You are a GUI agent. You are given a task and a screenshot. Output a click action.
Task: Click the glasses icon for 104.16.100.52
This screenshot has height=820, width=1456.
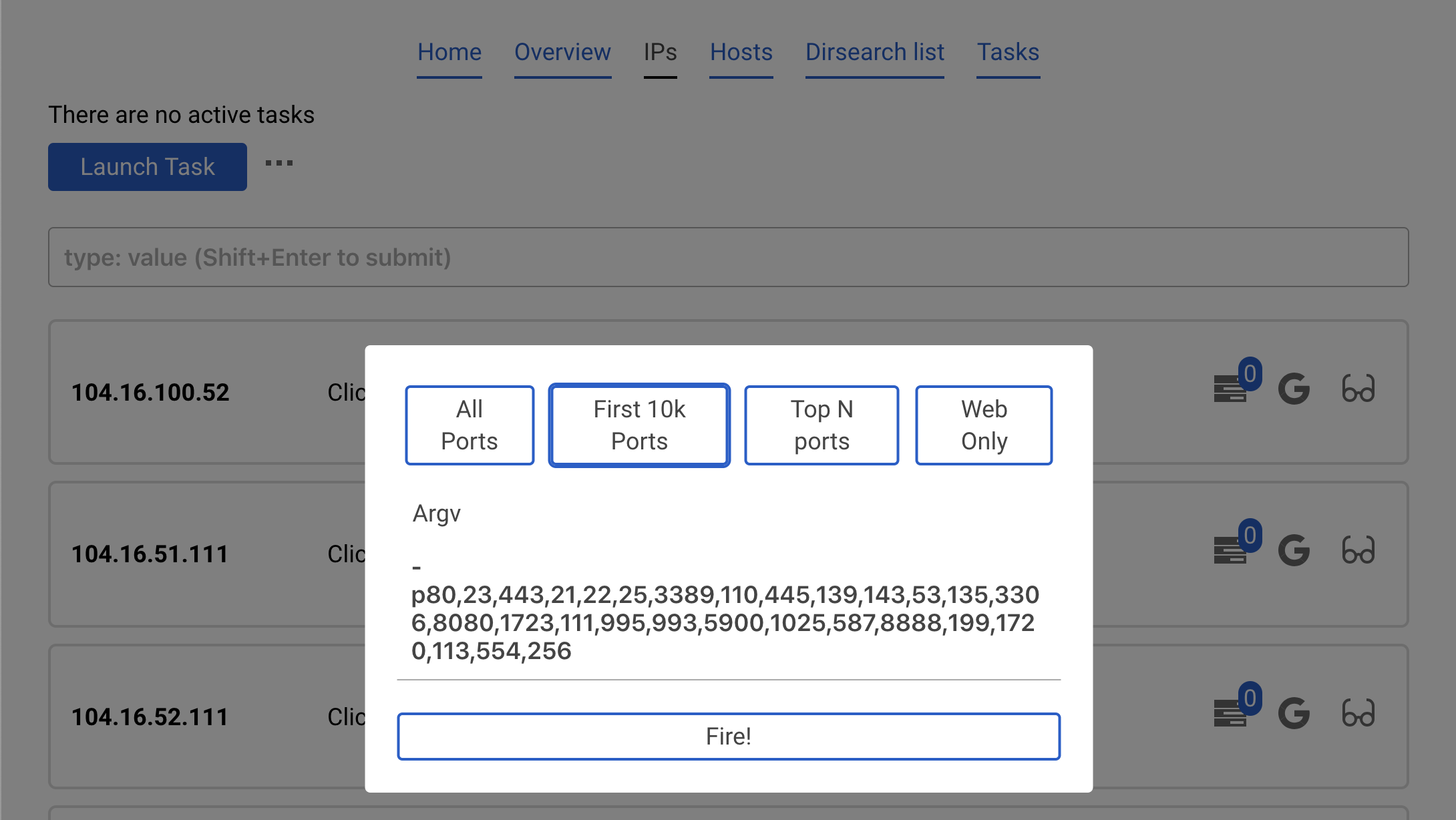click(1358, 389)
